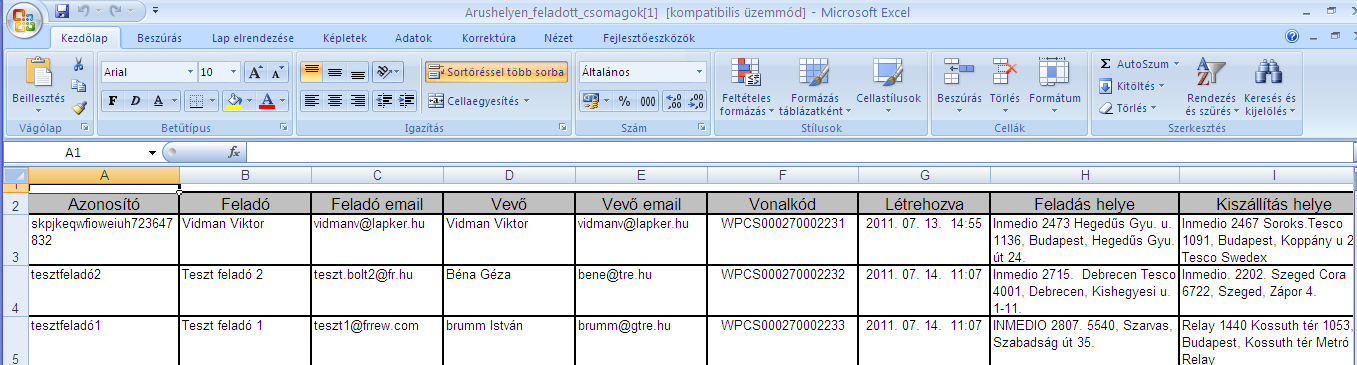Toggle bottom vertical alignment

(x=358, y=72)
